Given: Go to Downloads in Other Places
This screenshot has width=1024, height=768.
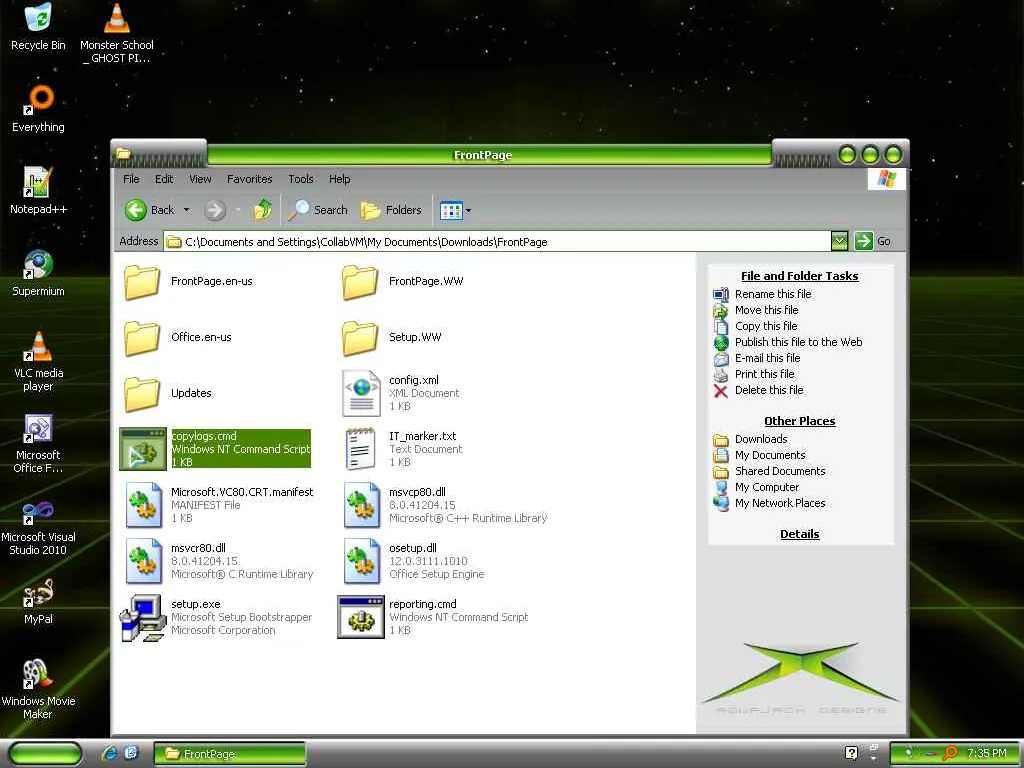Looking at the screenshot, I should 761,440.
